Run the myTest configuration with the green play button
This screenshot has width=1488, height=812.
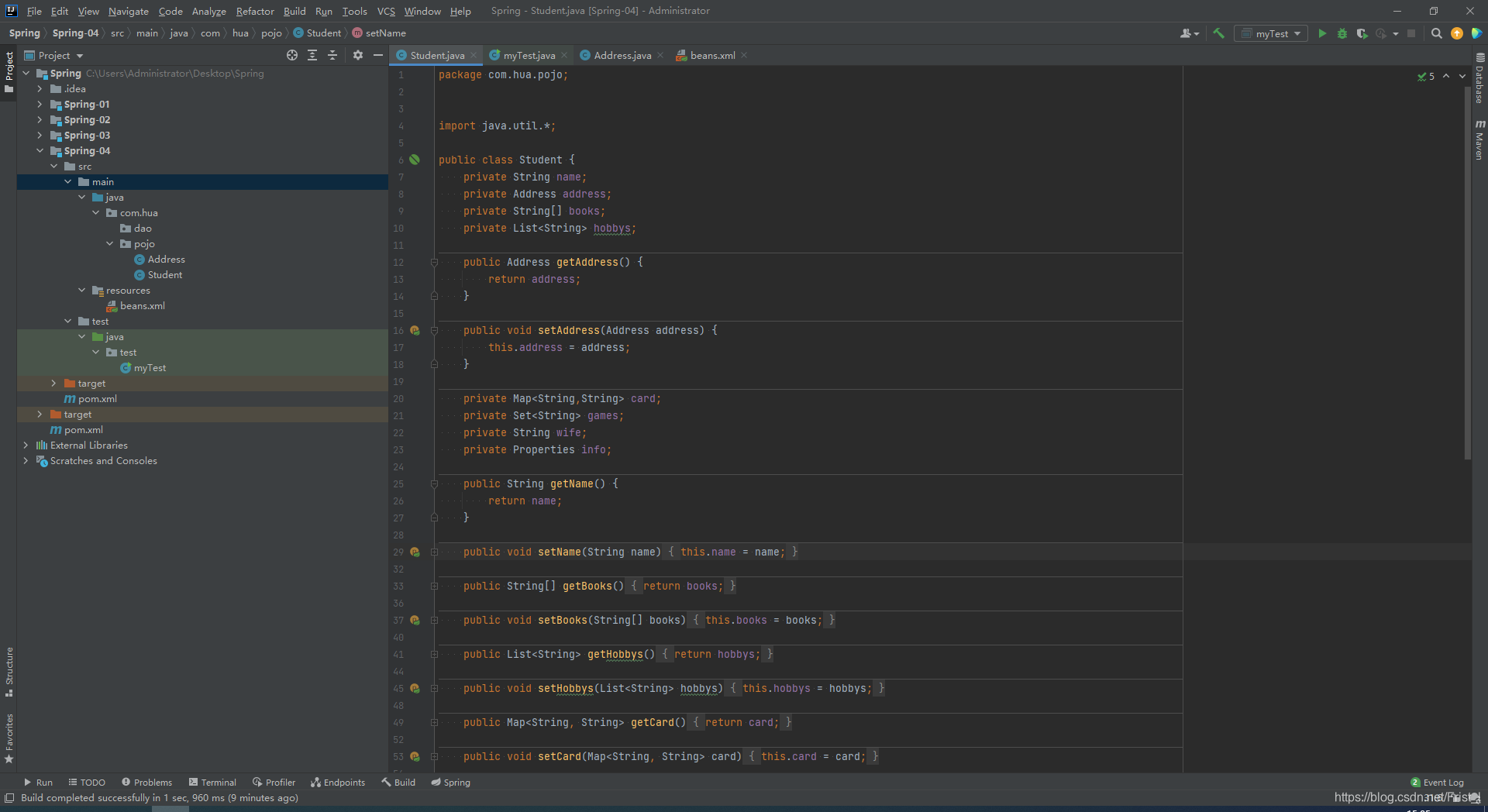coord(1322,33)
